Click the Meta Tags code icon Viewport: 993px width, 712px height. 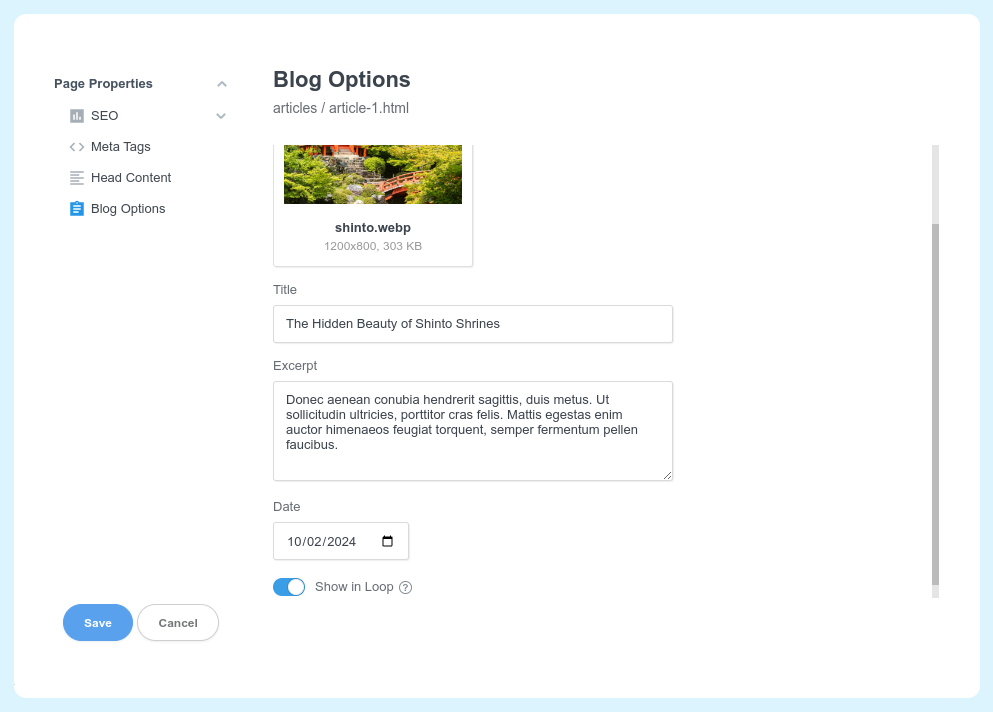click(x=76, y=146)
